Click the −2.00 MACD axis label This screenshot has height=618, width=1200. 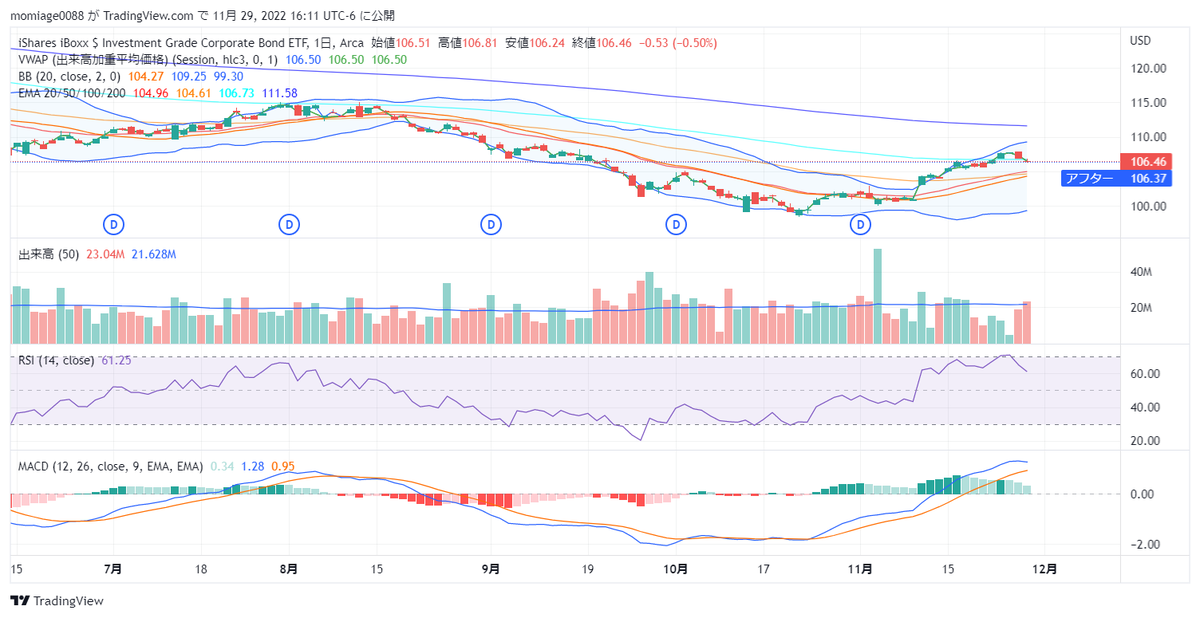tap(1145, 545)
